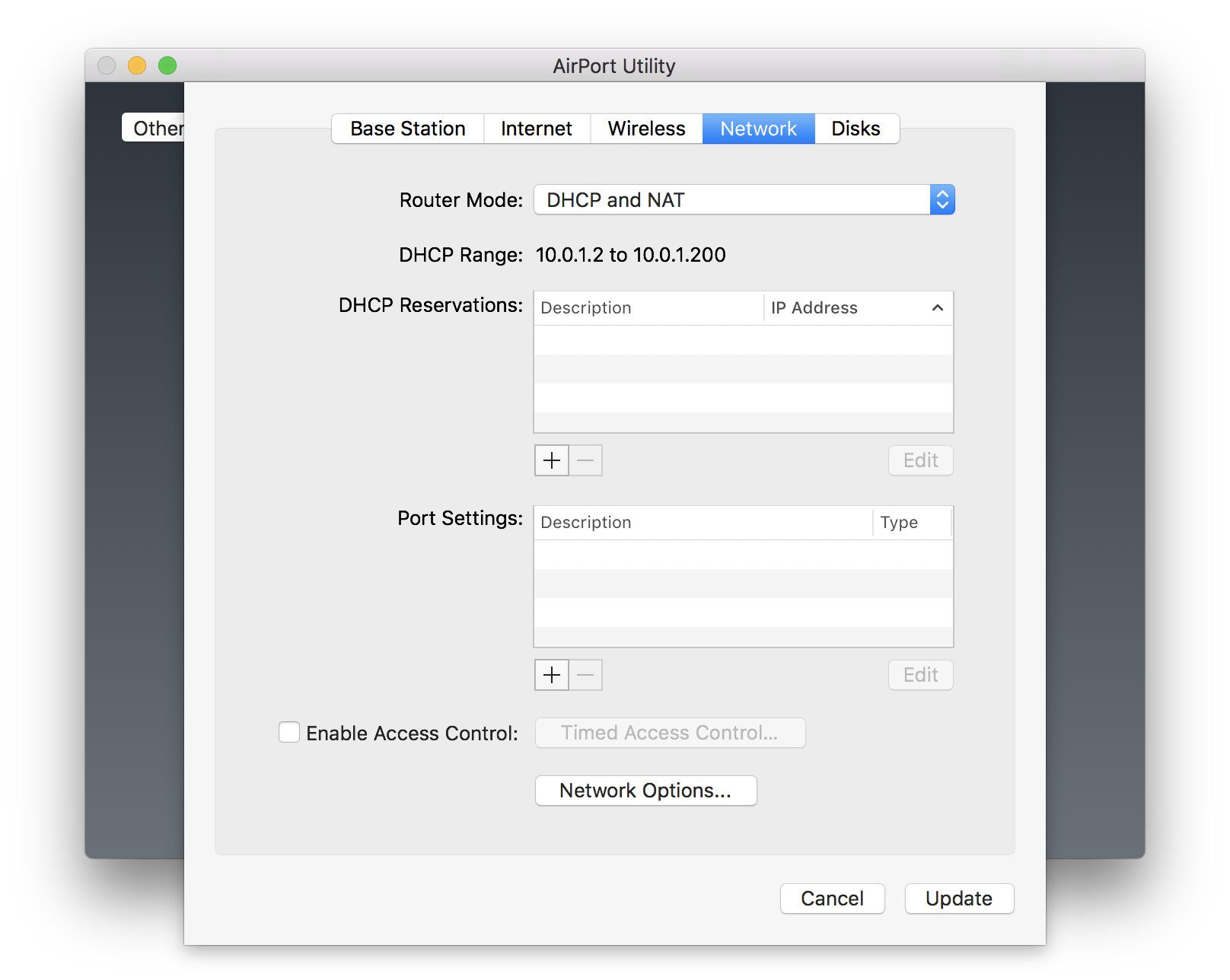Click Port Settings Description column header

click(703, 523)
